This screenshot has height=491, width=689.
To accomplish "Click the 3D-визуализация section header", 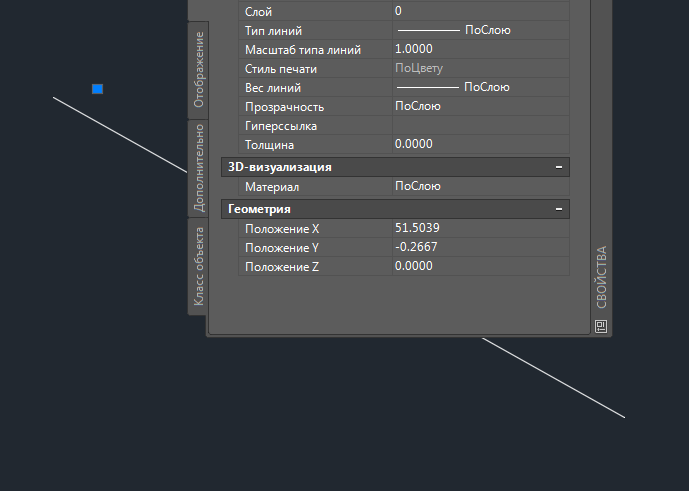I will [x=395, y=167].
